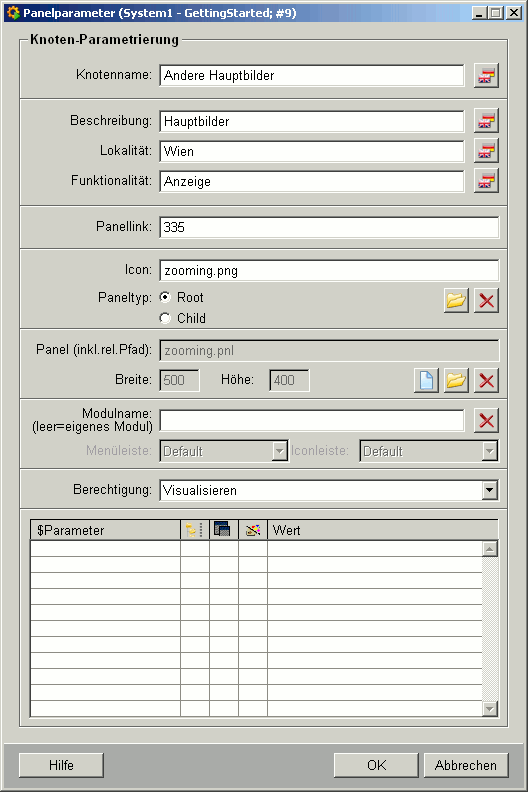Image resolution: width=528 pixels, height=792 pixels.
Task: Click the Hilfe button
Action: pyautogui.click(x=61, y=765)
